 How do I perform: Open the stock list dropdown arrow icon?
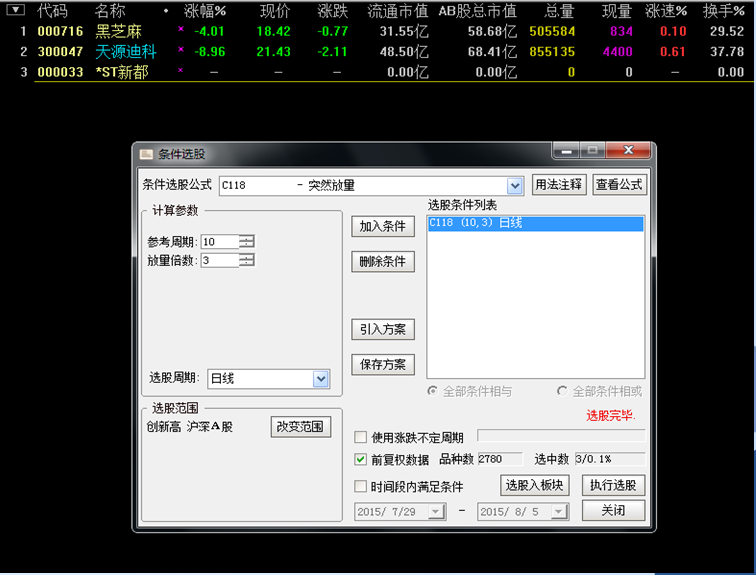(x=15, y=10)
